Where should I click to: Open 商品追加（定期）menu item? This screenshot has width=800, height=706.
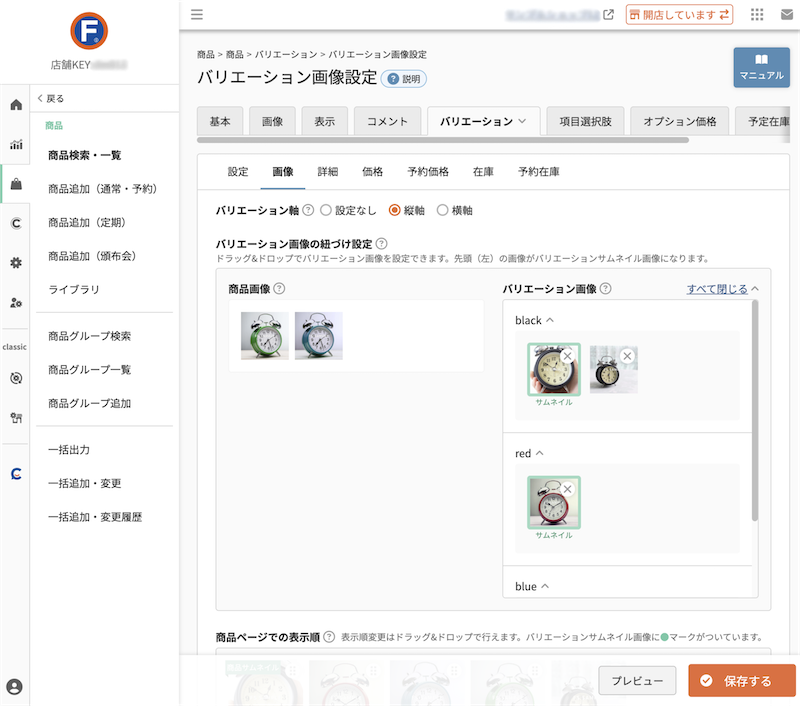point(87,222)
